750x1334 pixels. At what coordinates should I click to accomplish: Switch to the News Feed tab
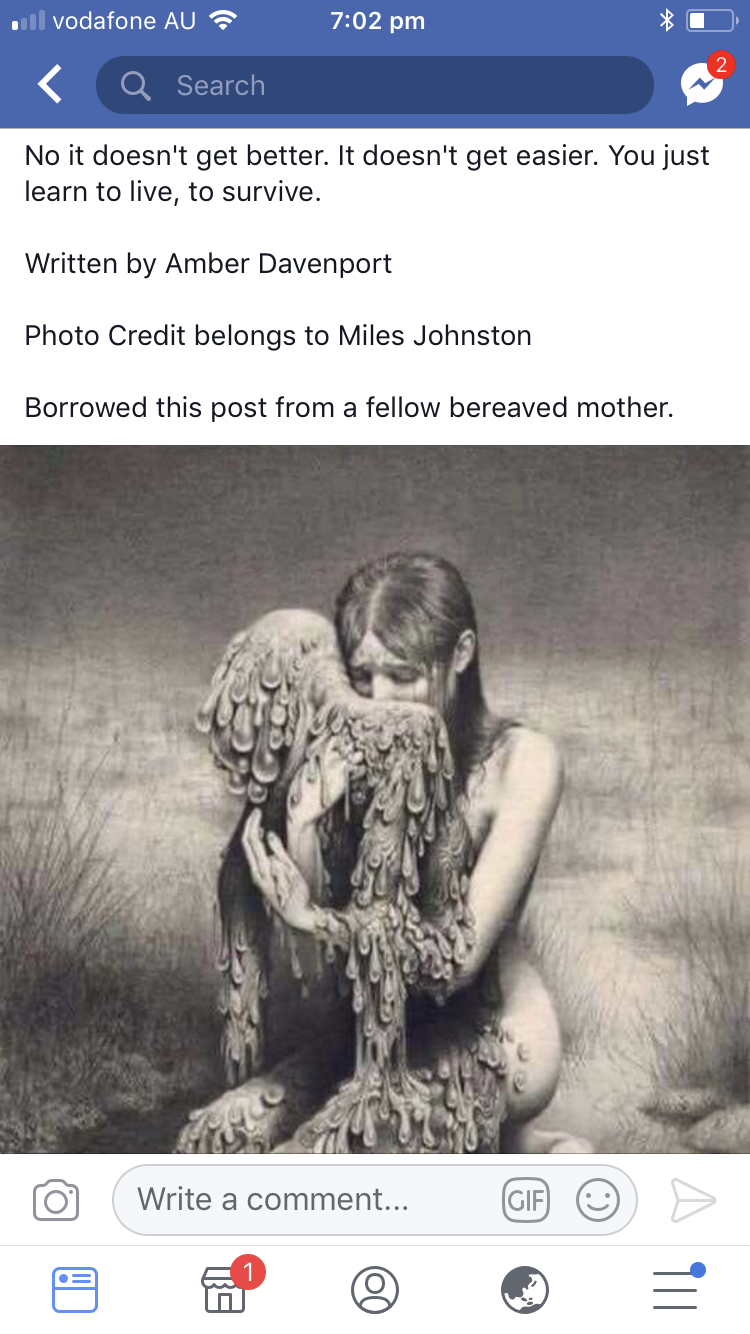(x=75, y=1290)
